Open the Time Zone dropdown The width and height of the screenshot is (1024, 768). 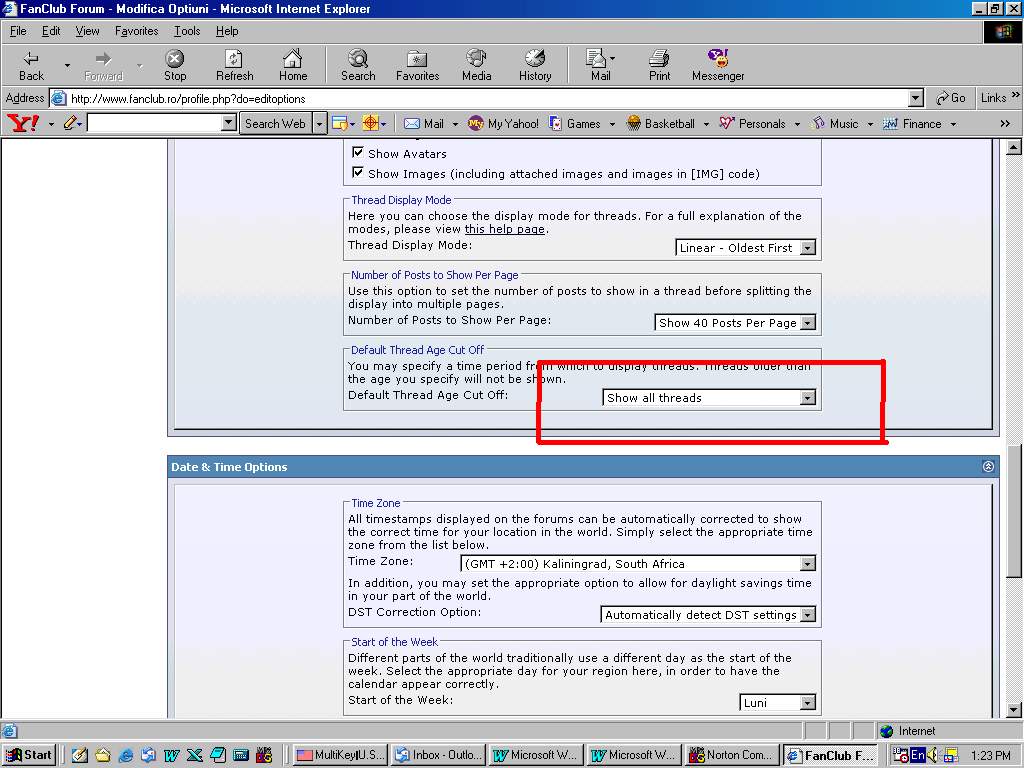pyautogui.click(x=638, y=564)
